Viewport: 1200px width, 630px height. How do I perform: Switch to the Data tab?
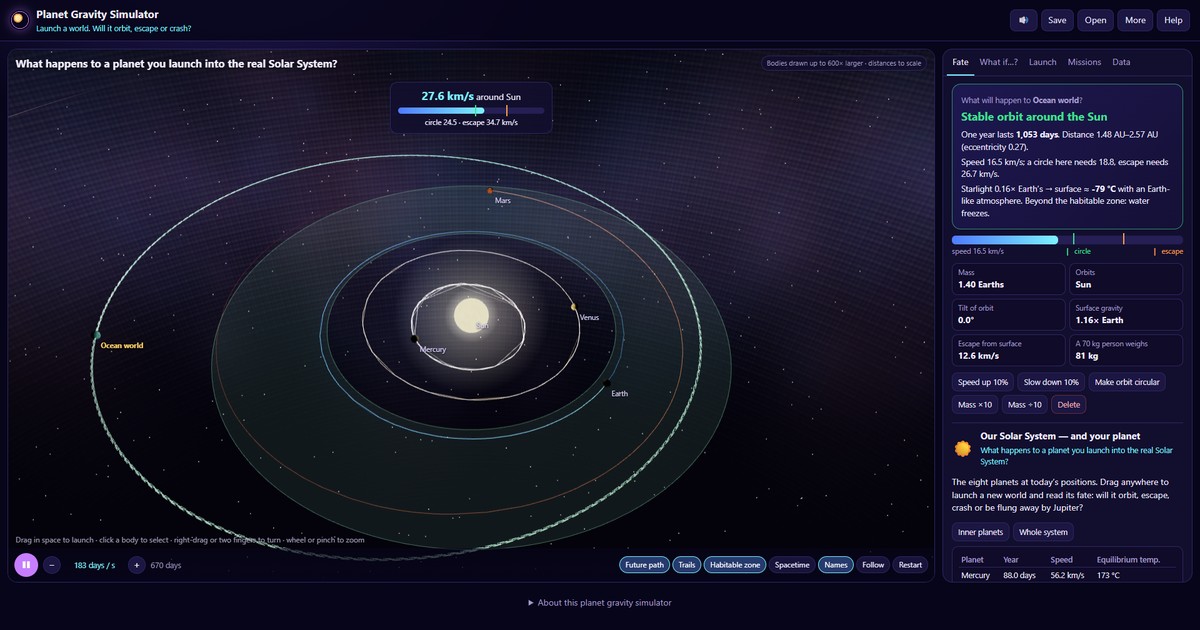(1121, 62)
